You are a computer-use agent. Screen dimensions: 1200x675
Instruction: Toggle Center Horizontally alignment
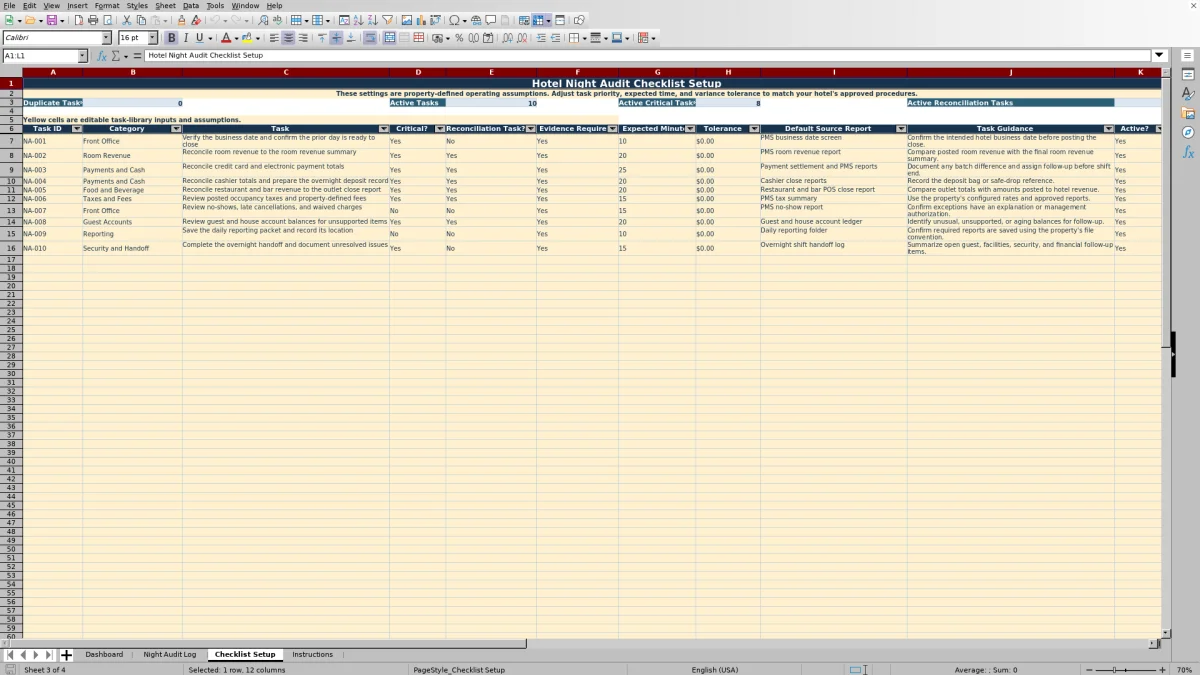(288, 38)
